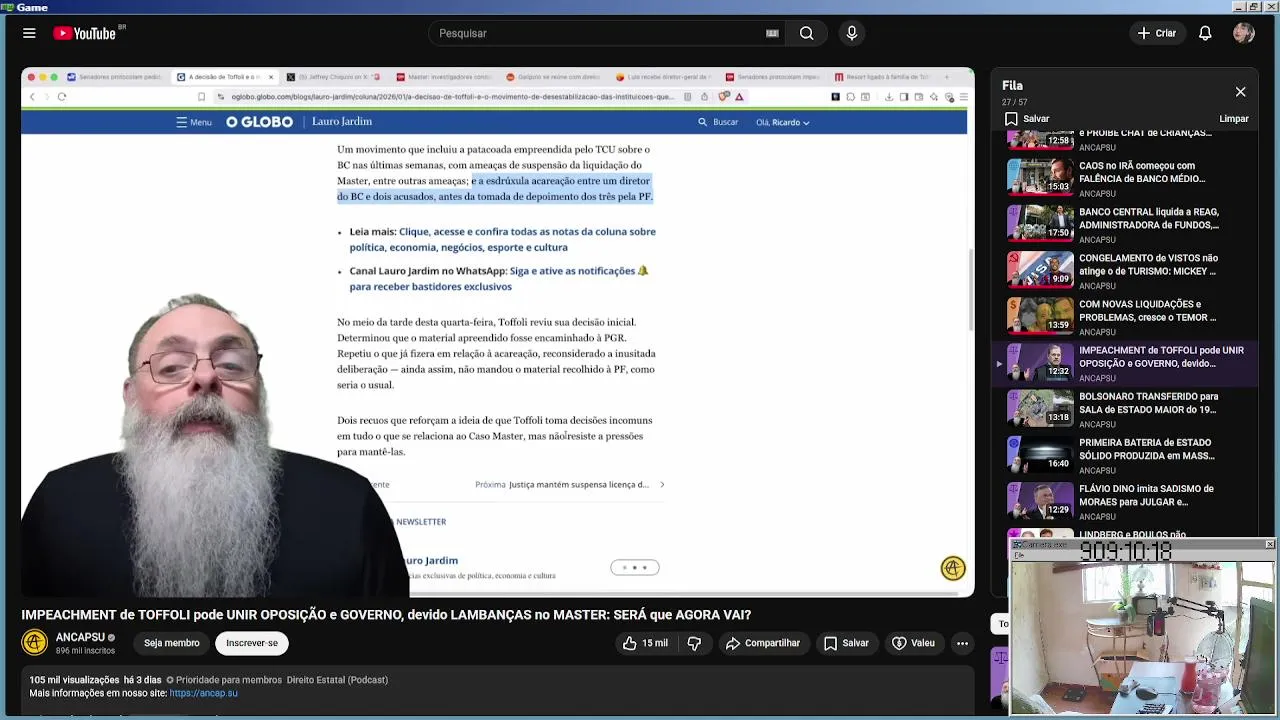This screenshot has height=720, width=1280.
Task: Click the carousel dots indicator in page
Action: tap(635, 568)
